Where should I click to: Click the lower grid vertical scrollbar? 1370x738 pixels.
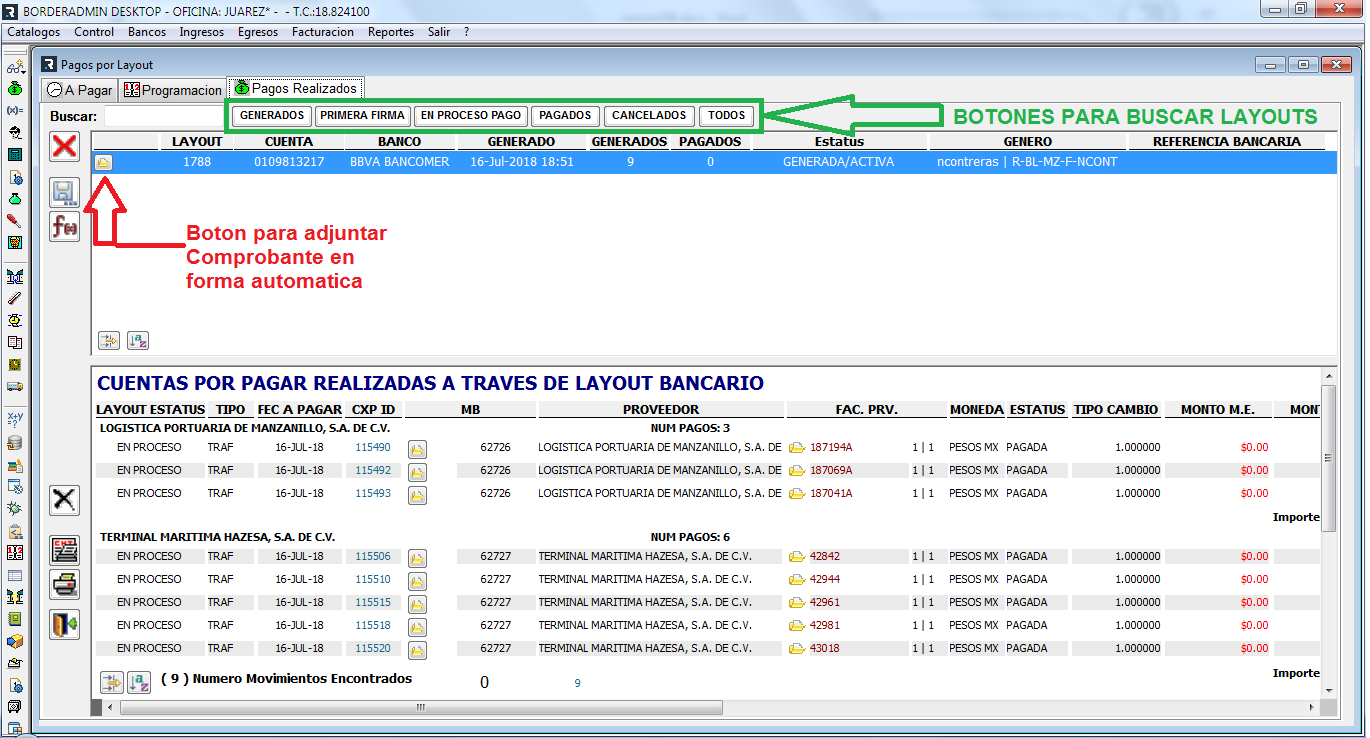click(1329, 458)
